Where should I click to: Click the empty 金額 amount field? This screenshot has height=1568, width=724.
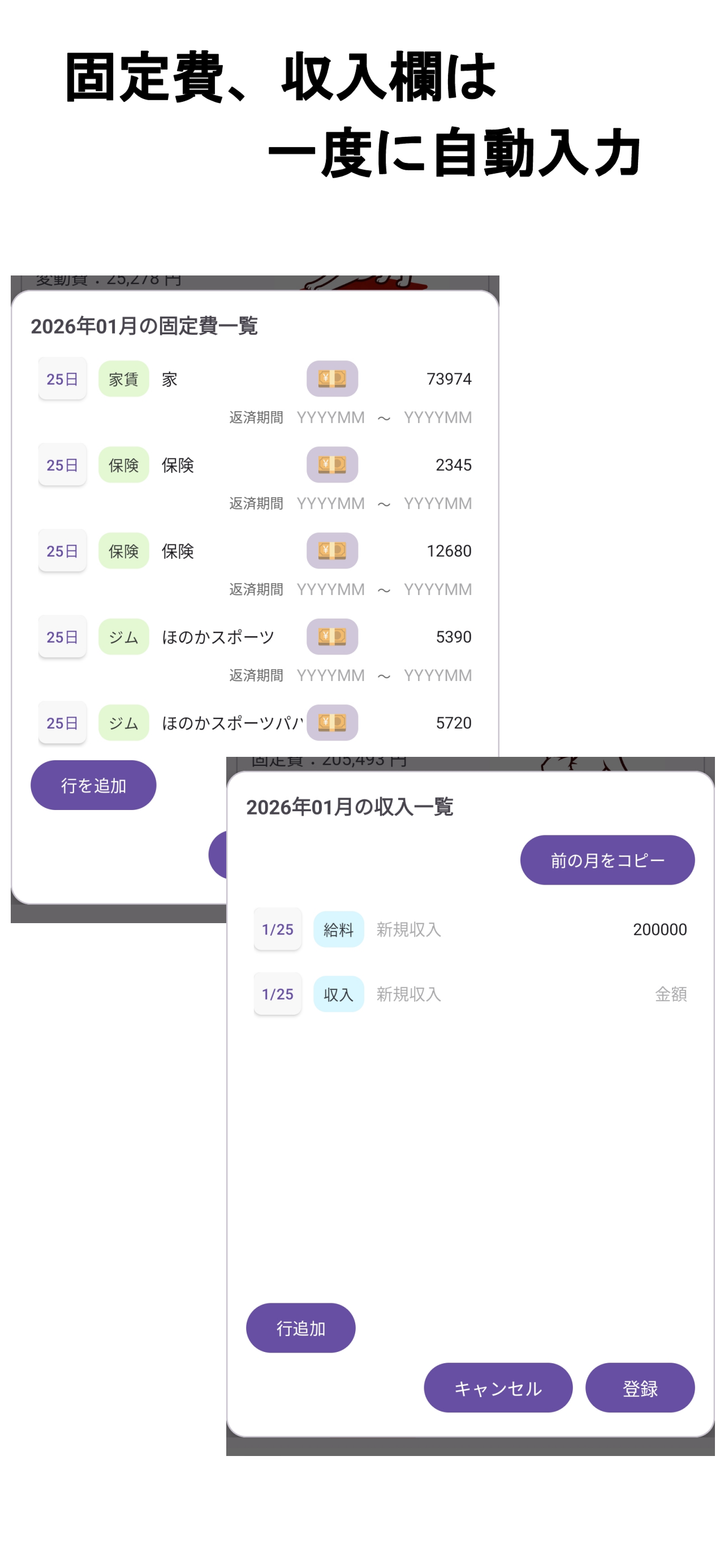[x=670, y=993]
